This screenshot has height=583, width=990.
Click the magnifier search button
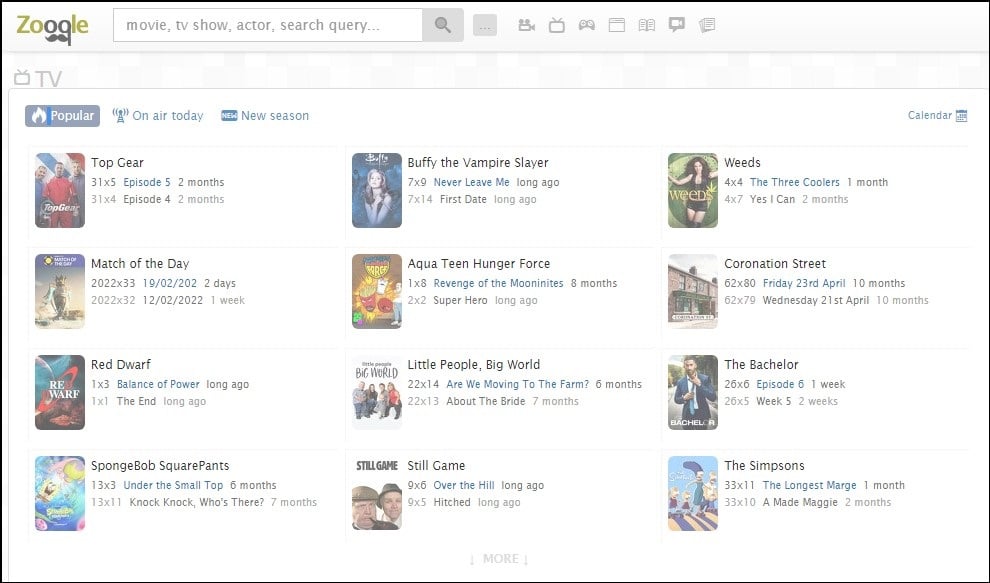pyautogui.click(x=443, y=25)
